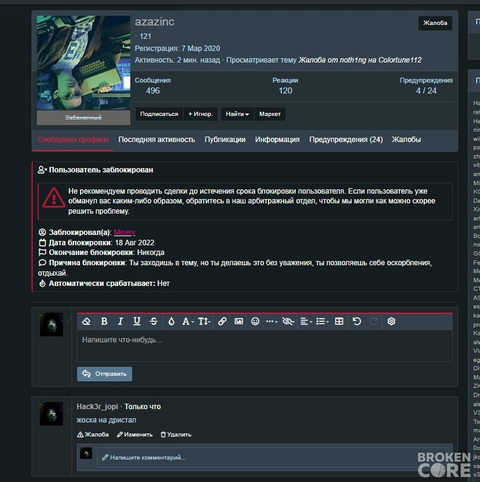Click Изменить to edit the post
Image resolution: width=480 pixels, height=482 pixels.
click(x=135, y=435)
